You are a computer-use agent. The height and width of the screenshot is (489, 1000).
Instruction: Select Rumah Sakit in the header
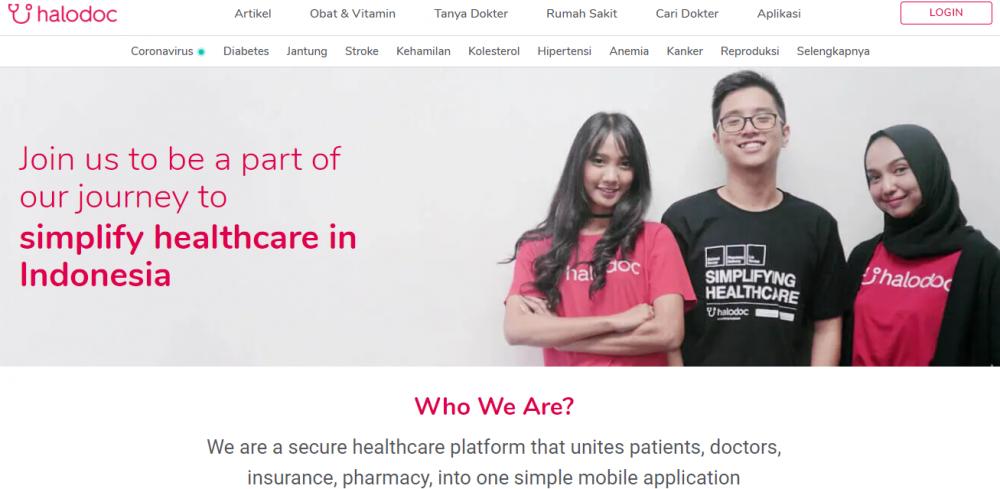[582, 13]
